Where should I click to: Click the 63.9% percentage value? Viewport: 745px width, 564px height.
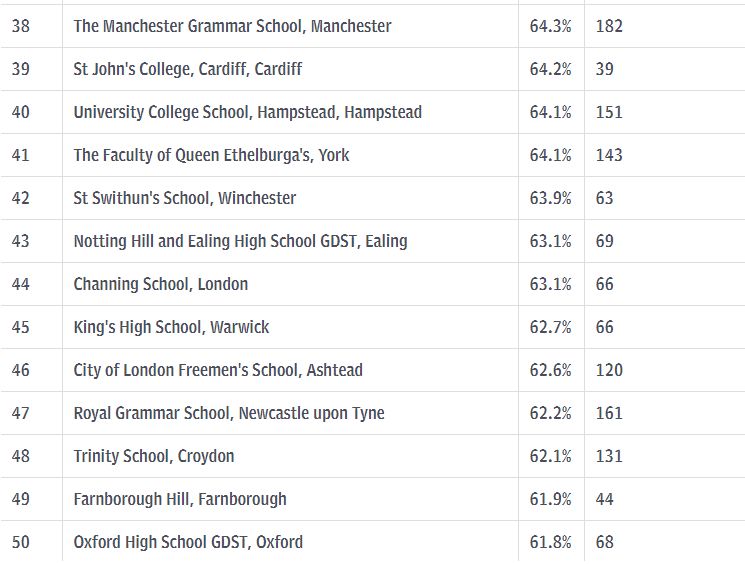(x=551, y=198)
